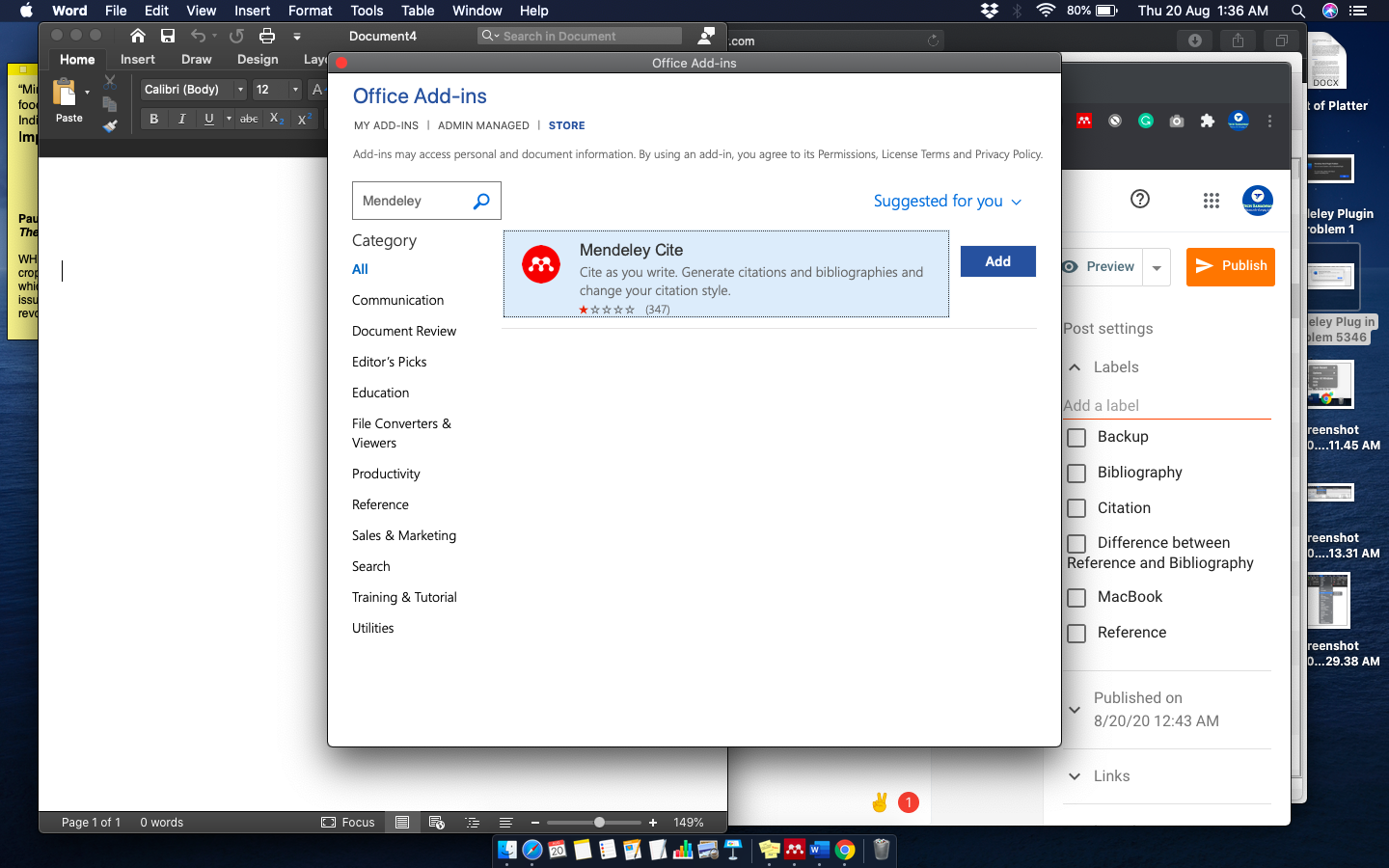
Task: Add the Mendeley Cite add-in
Action: [x=998, y=261]
